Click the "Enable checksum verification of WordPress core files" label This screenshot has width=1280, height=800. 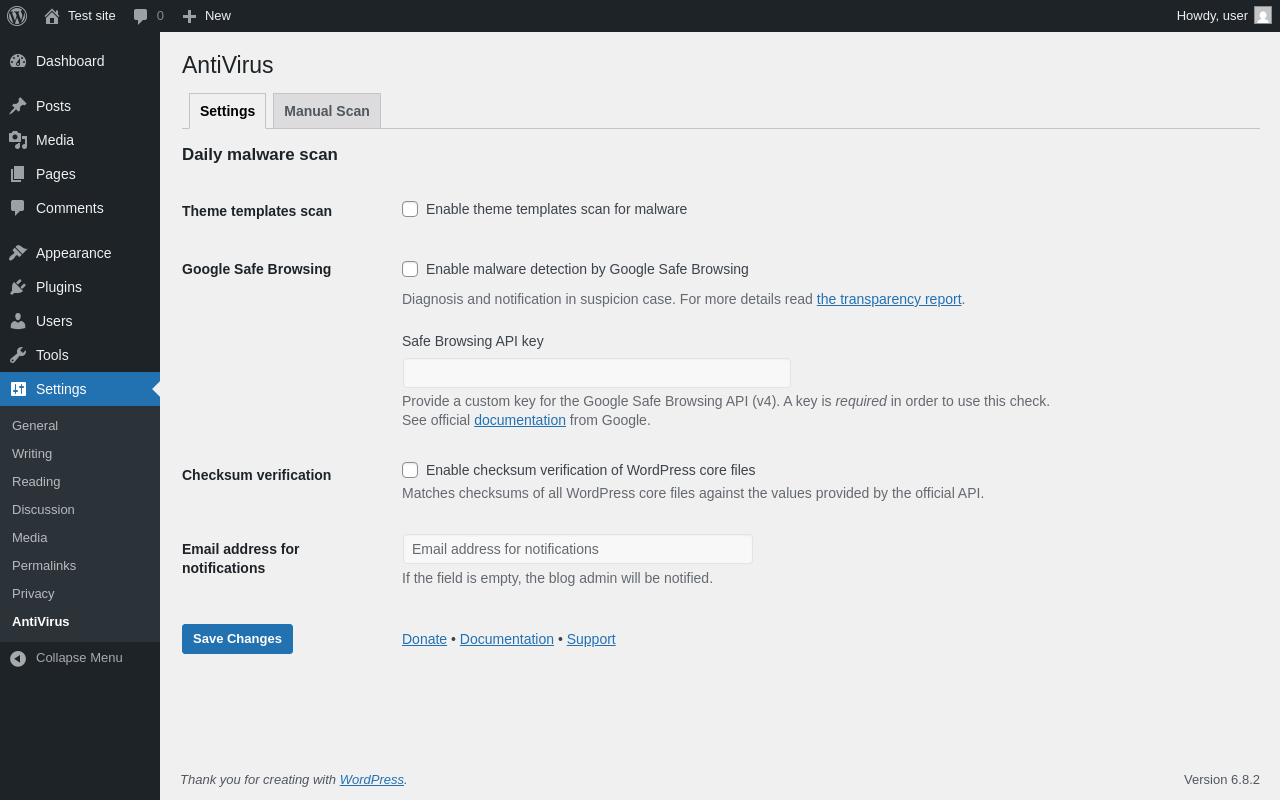click(591, 470)
